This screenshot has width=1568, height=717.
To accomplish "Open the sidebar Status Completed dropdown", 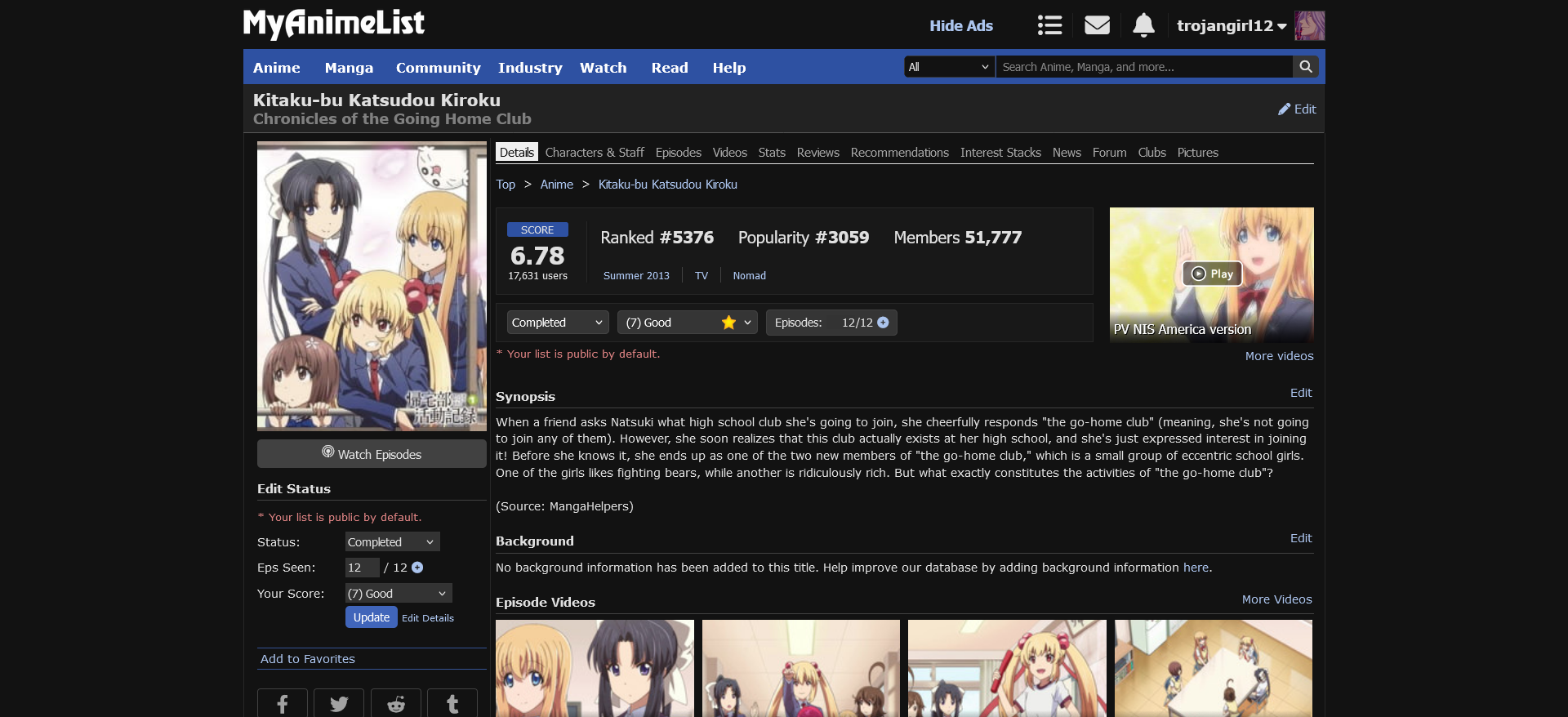I will click(x=392, y=542).
